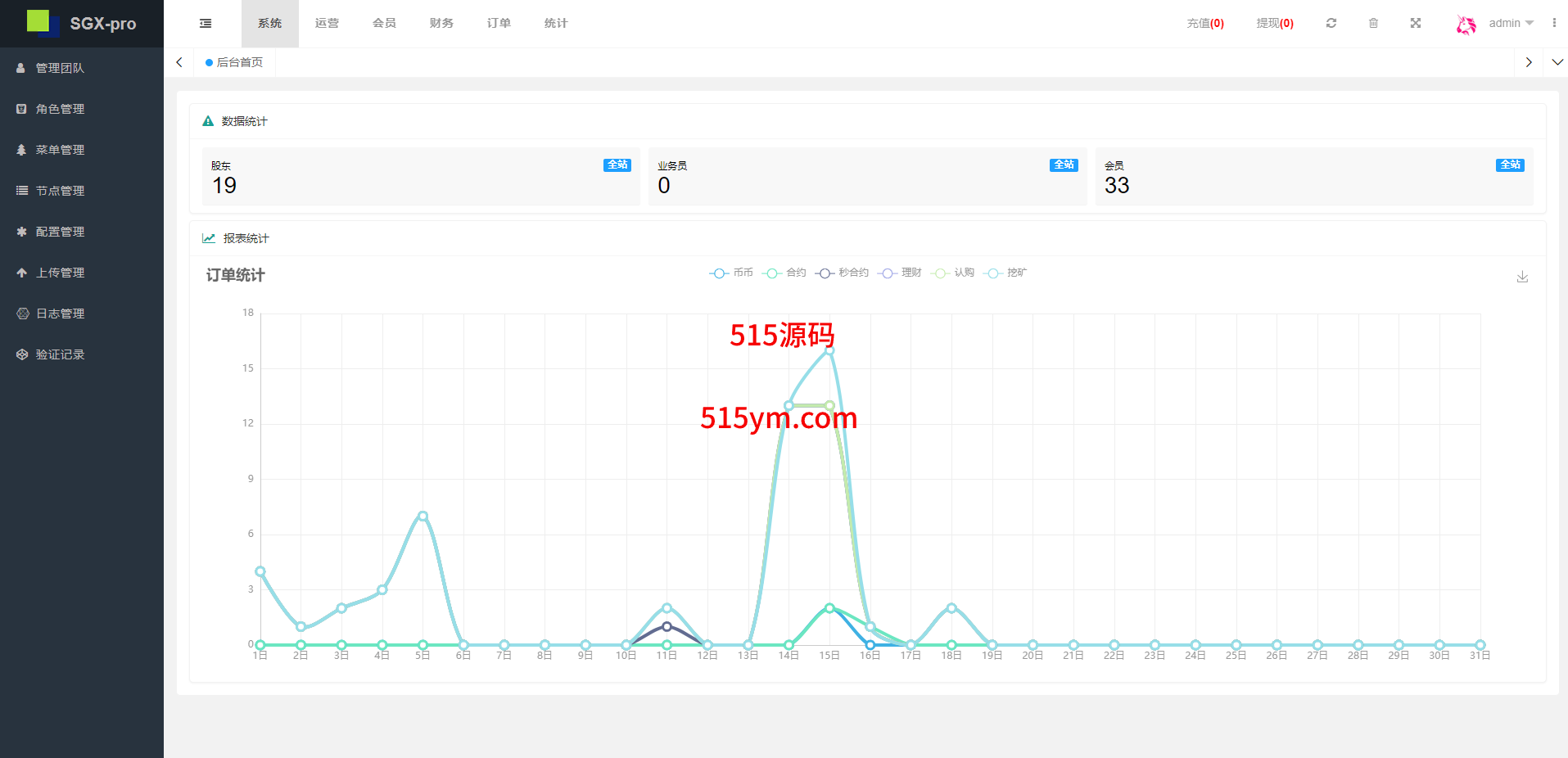
Task: Open the 后台首页 tab
Action: pos(235,62)
